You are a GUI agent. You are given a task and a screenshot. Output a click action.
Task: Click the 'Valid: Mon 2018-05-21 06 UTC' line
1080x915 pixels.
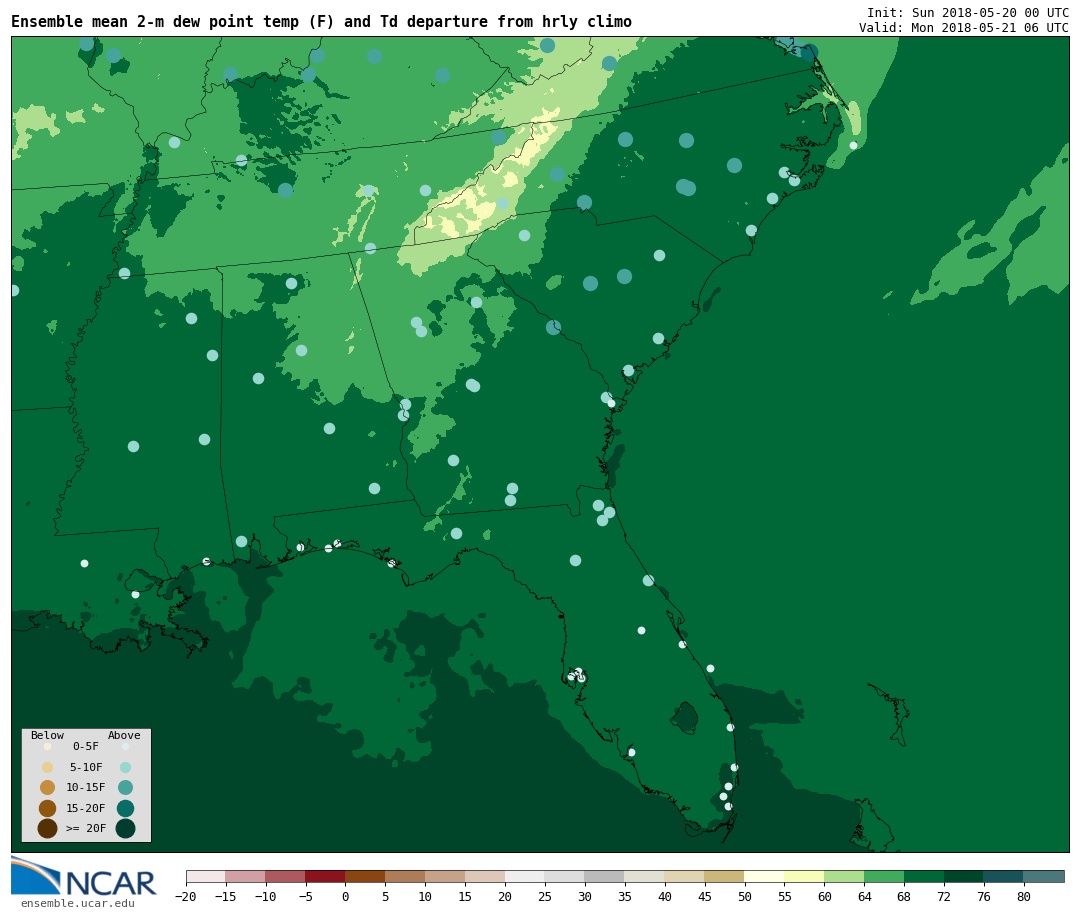click(x=964, y=28)
